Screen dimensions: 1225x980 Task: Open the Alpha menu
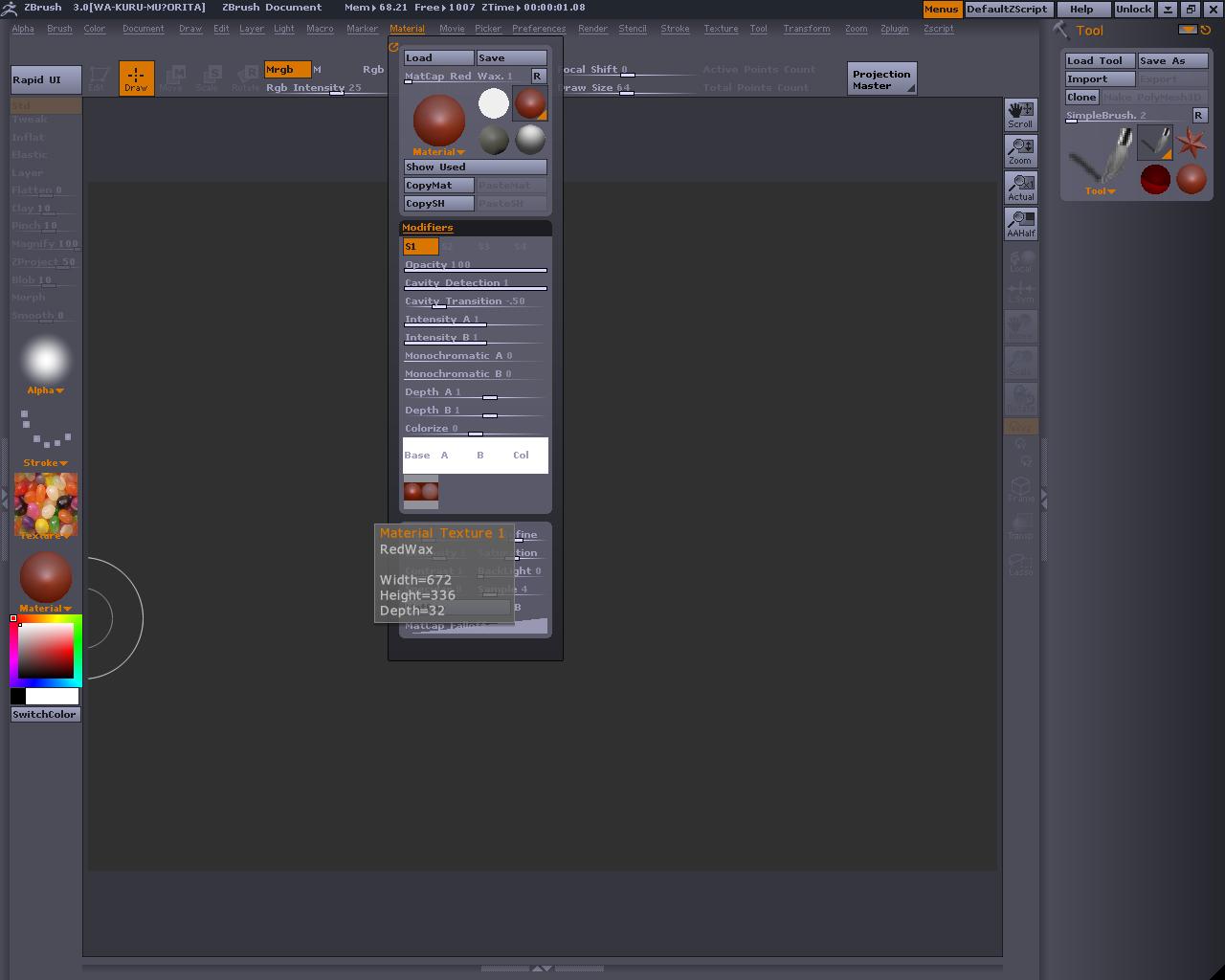tap(23, 29)
